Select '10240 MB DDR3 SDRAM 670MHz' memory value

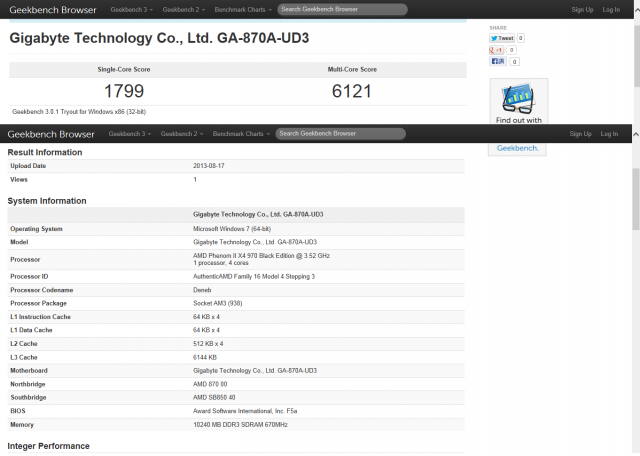coord(240,425)
